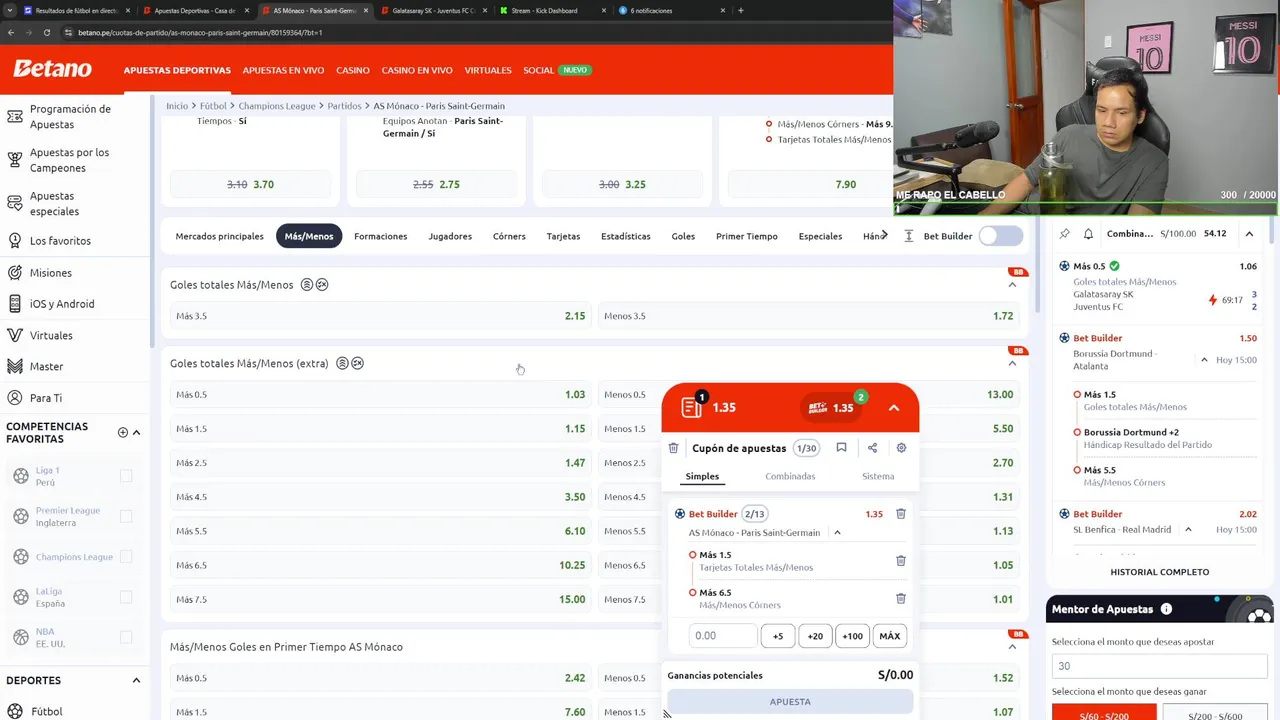Image resolution: width=1280 pixels, height=720 pixels.
Task: Clear the whole bet slip trash icon
Action: (673, 448)
